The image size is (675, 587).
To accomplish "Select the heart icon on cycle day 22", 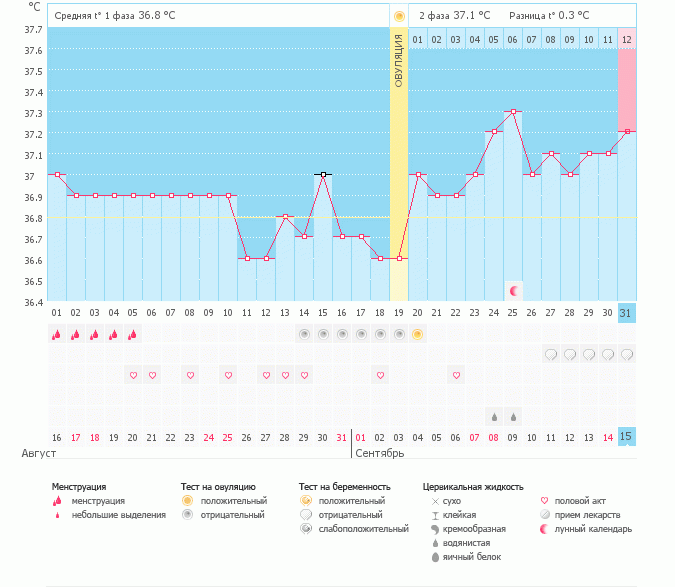I will (x=456, y=375).
